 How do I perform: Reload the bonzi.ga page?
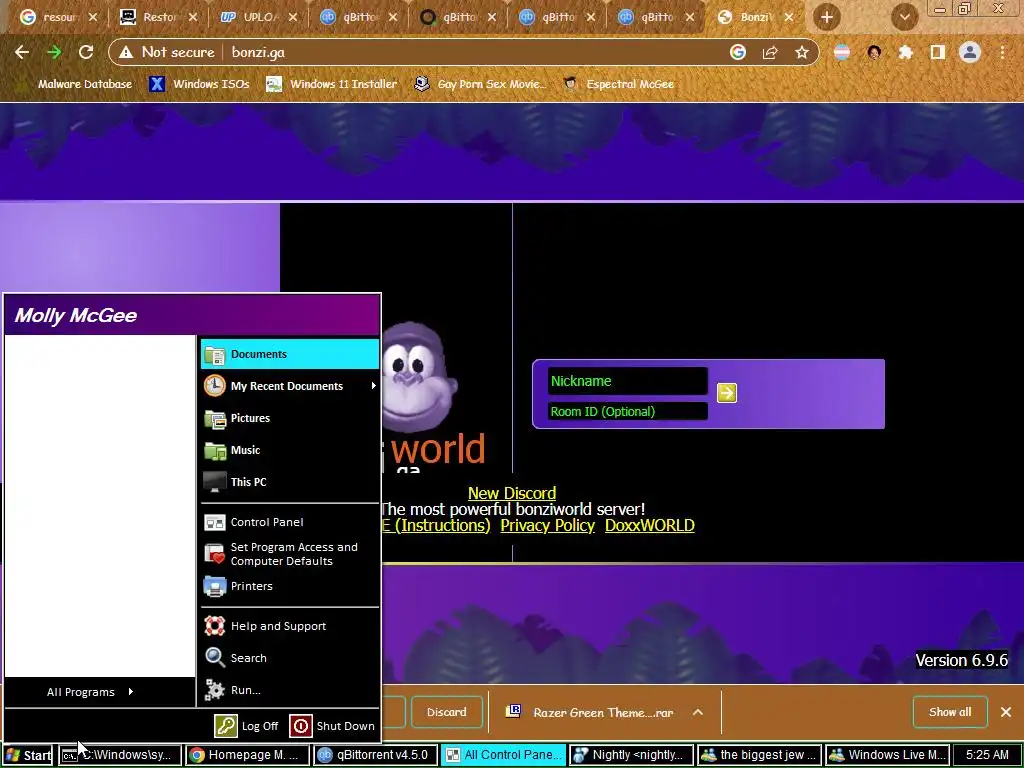[86, 52]
